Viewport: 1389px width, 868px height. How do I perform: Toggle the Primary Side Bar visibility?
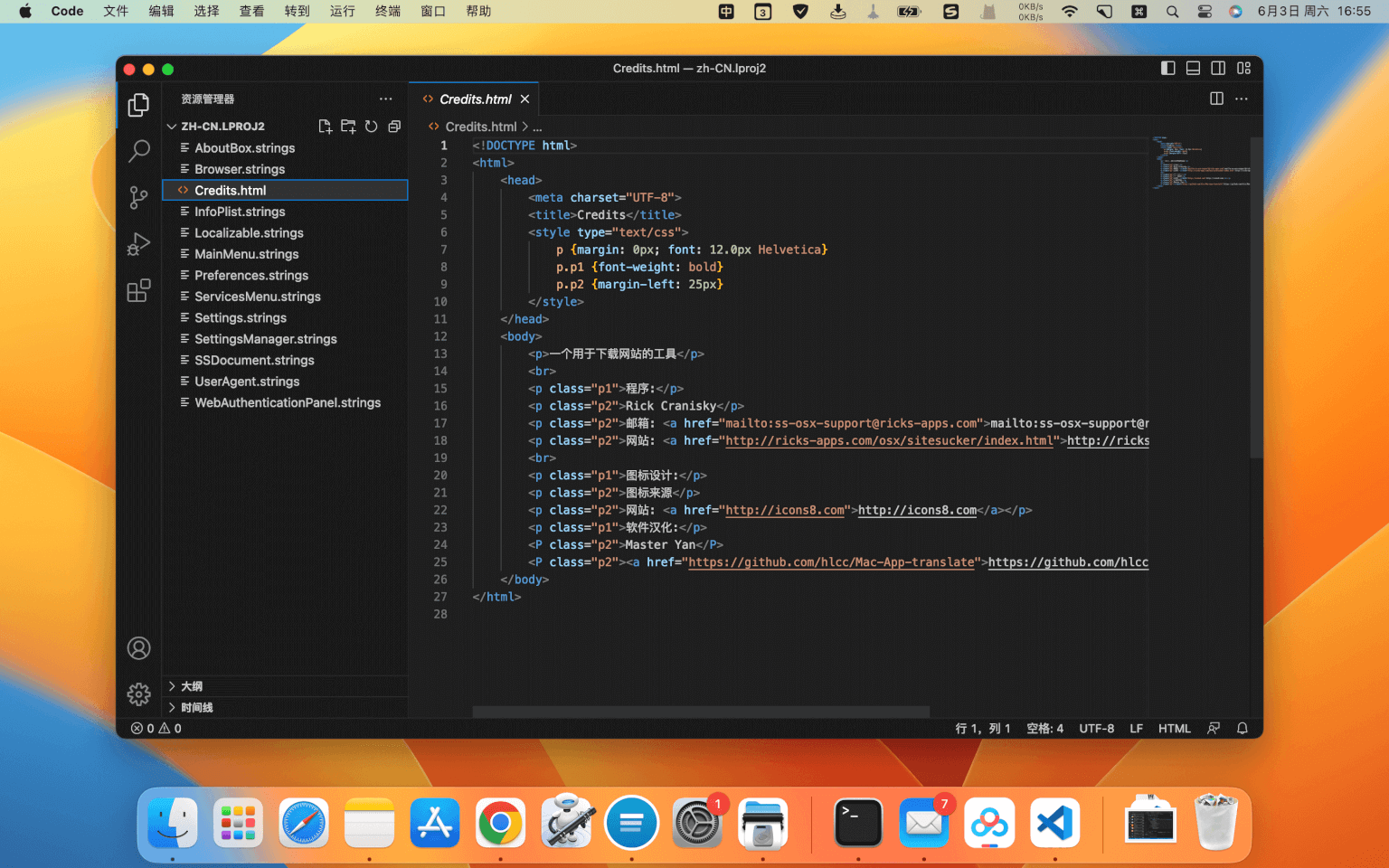pos(1167,68)
